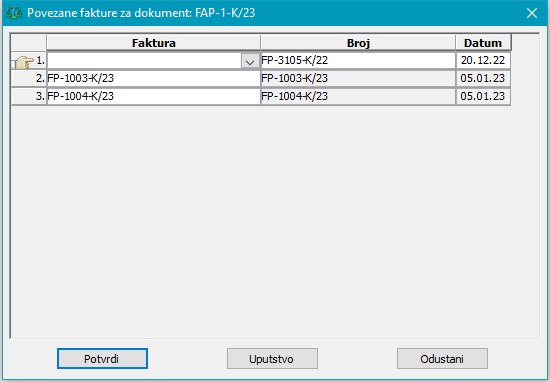The height and width of the screenshot is (382, 550).
Task: Click the Broj column header
Action: click(358, 43)
